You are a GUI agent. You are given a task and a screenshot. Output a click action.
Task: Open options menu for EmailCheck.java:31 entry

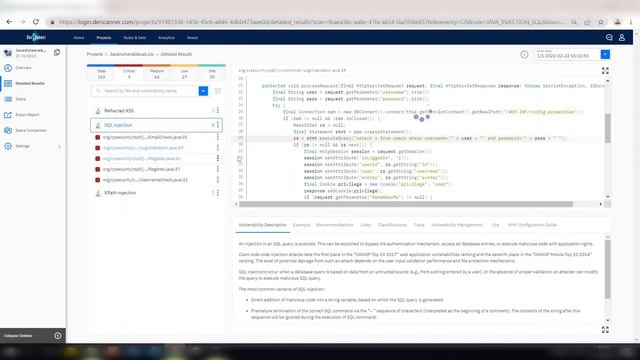[x=218, y=137]
